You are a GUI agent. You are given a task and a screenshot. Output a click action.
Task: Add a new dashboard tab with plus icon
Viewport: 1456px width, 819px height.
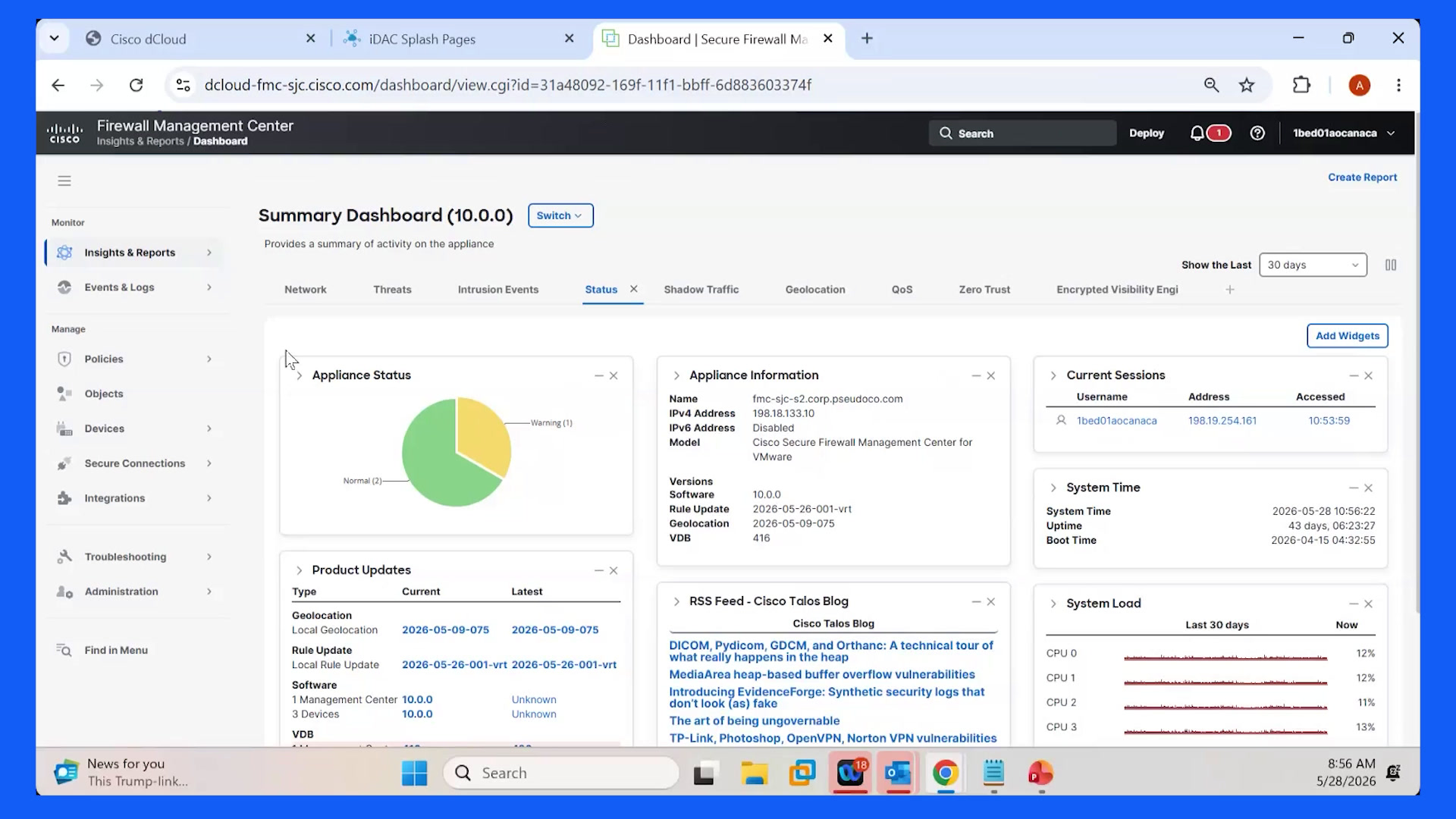click(1230, 290)
